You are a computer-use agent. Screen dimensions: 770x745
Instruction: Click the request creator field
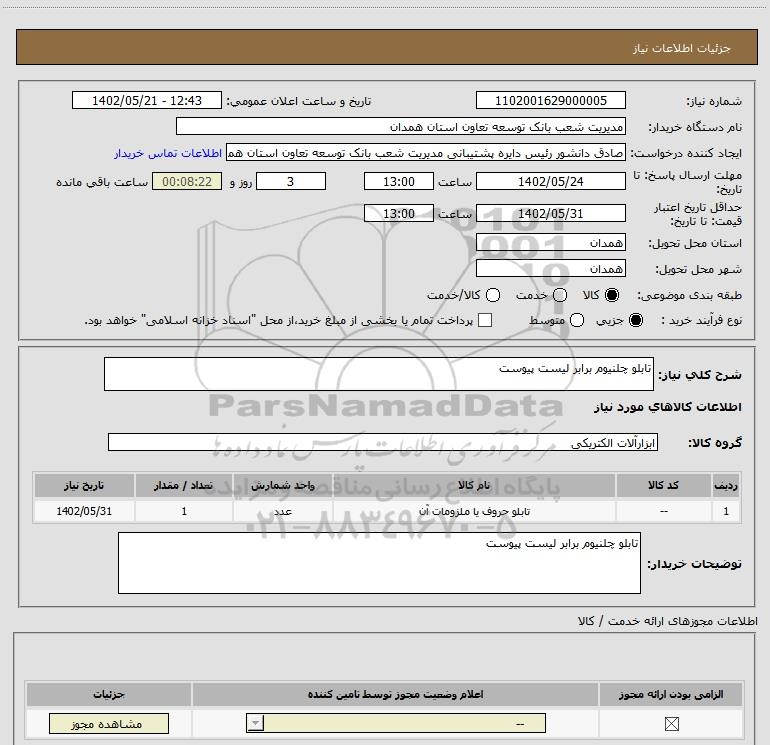pos(426,153)
